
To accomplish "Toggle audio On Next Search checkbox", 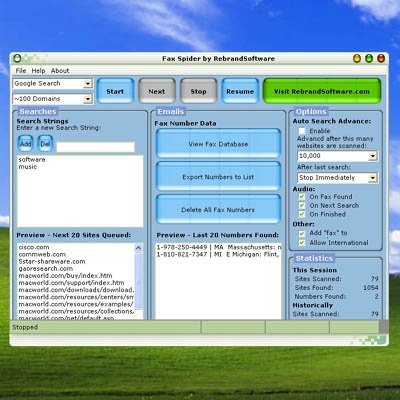I will coord(302,205).
